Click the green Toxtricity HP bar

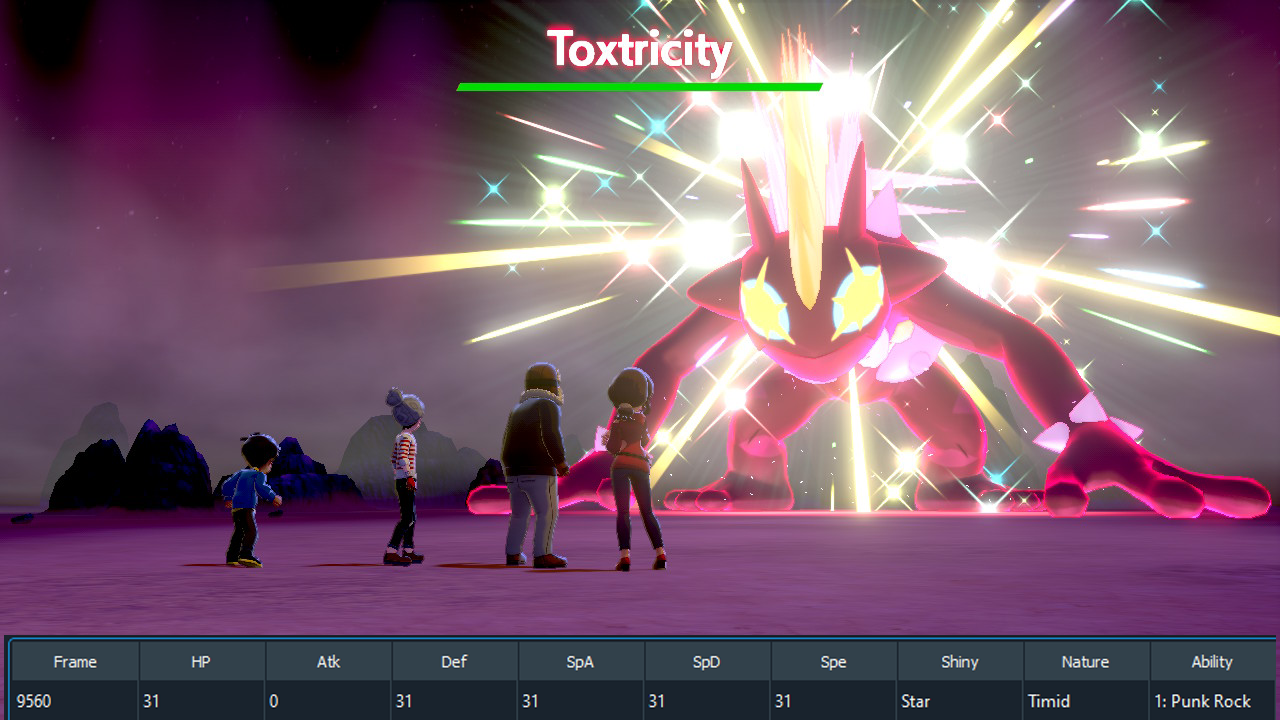(640, 87)
